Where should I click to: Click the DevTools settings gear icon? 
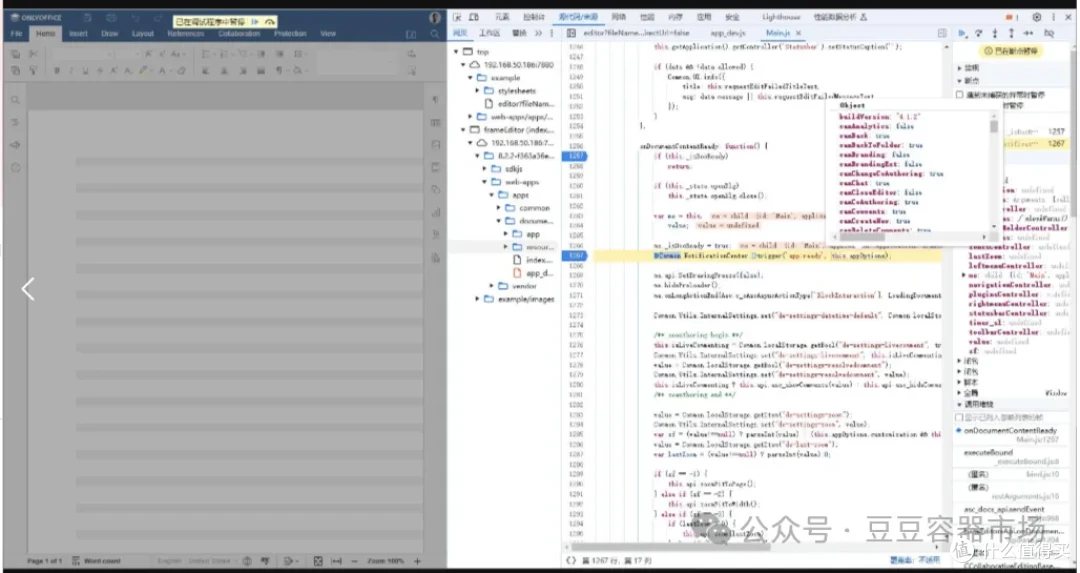[1037, 17]
